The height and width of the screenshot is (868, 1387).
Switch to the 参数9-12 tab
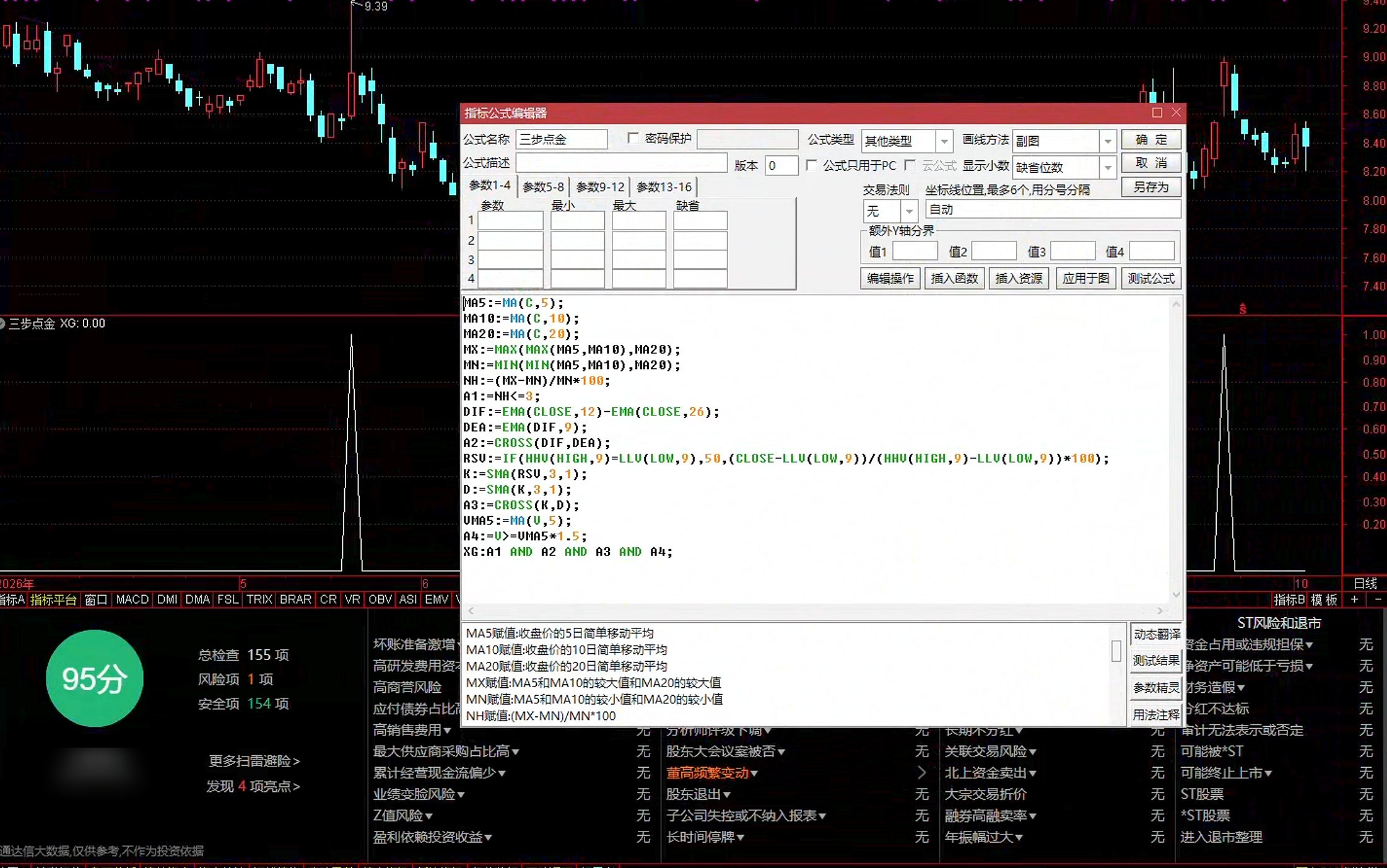tap(600, 187)
